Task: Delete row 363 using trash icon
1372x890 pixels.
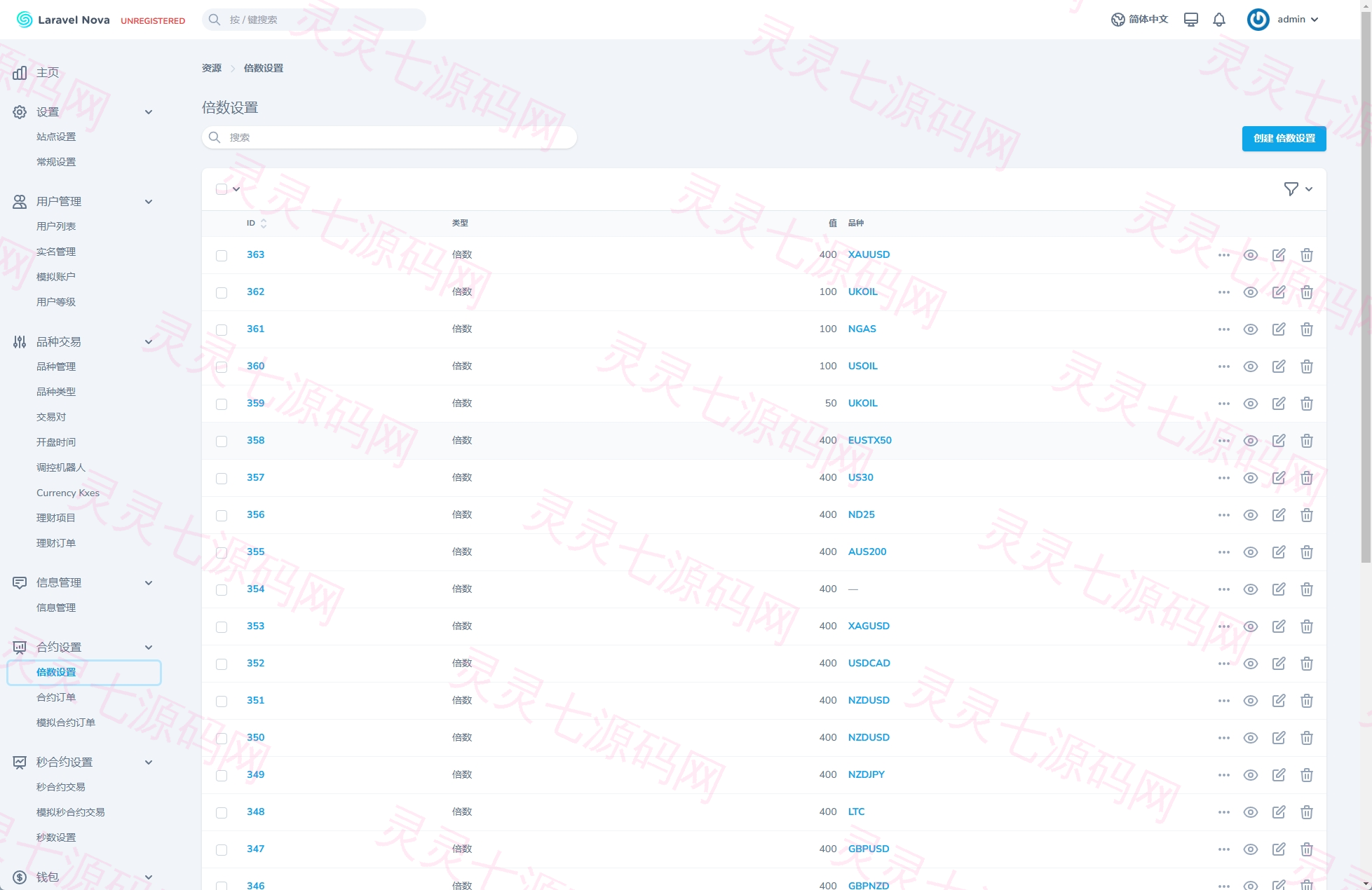Action: [x=1307, y=255]
